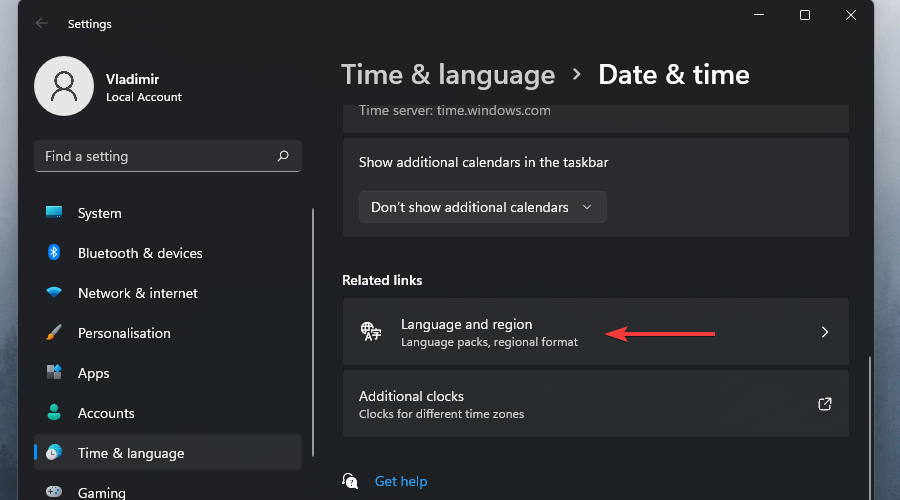This screenshot has width=900, height=500.
Task: Select Time & language in sidebar
Action: 131,453
